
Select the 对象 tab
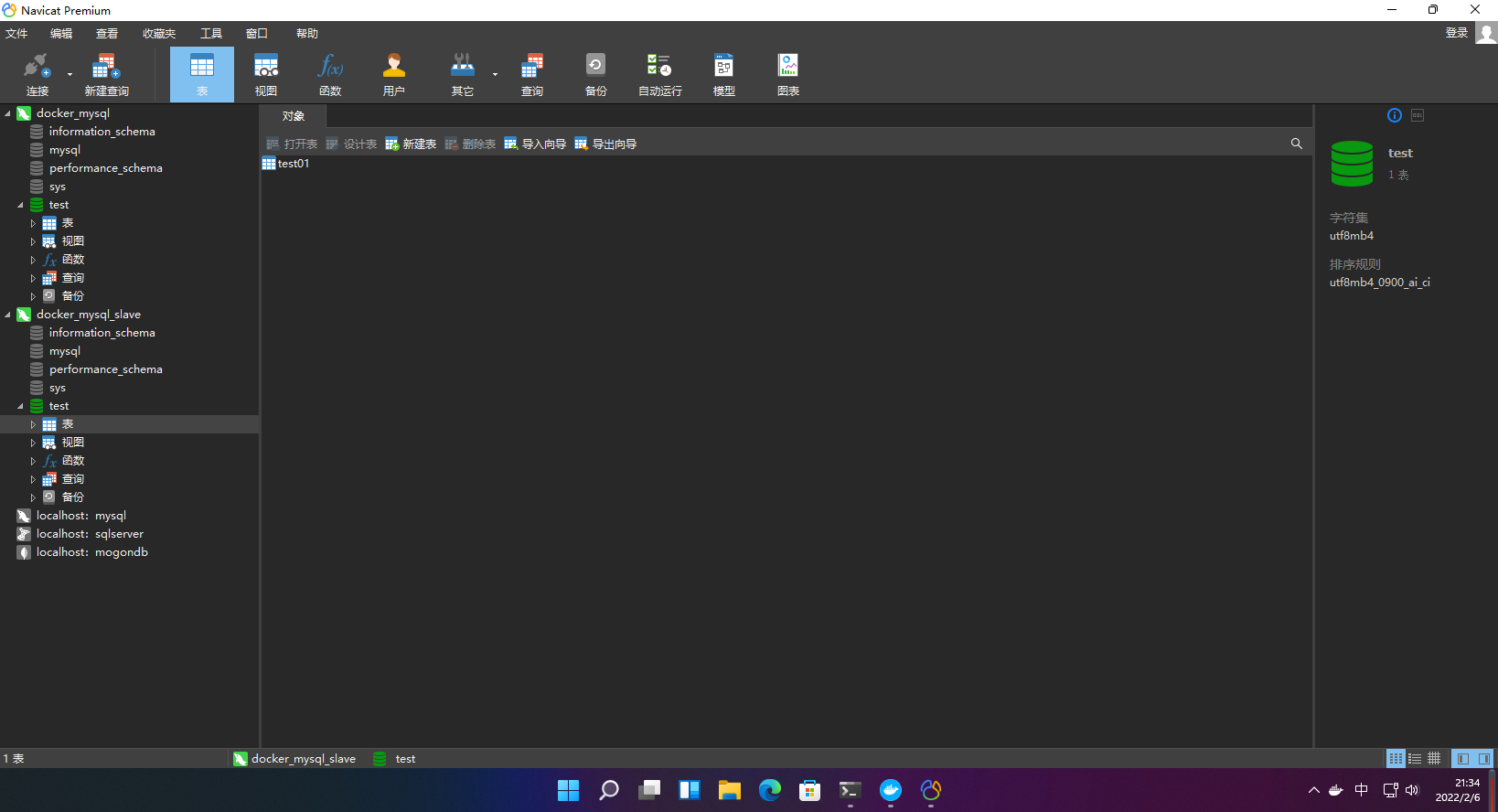pos(294,116)
